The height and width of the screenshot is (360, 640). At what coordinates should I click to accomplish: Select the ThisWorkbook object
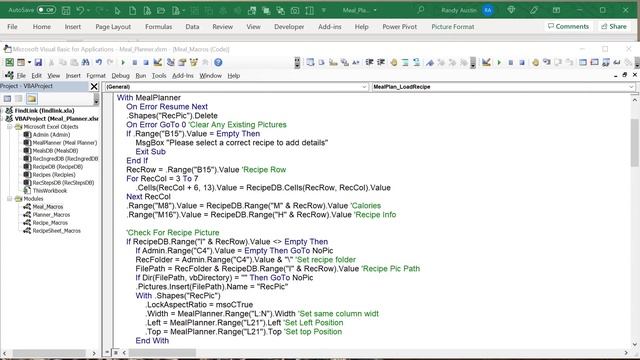point(49,191)
